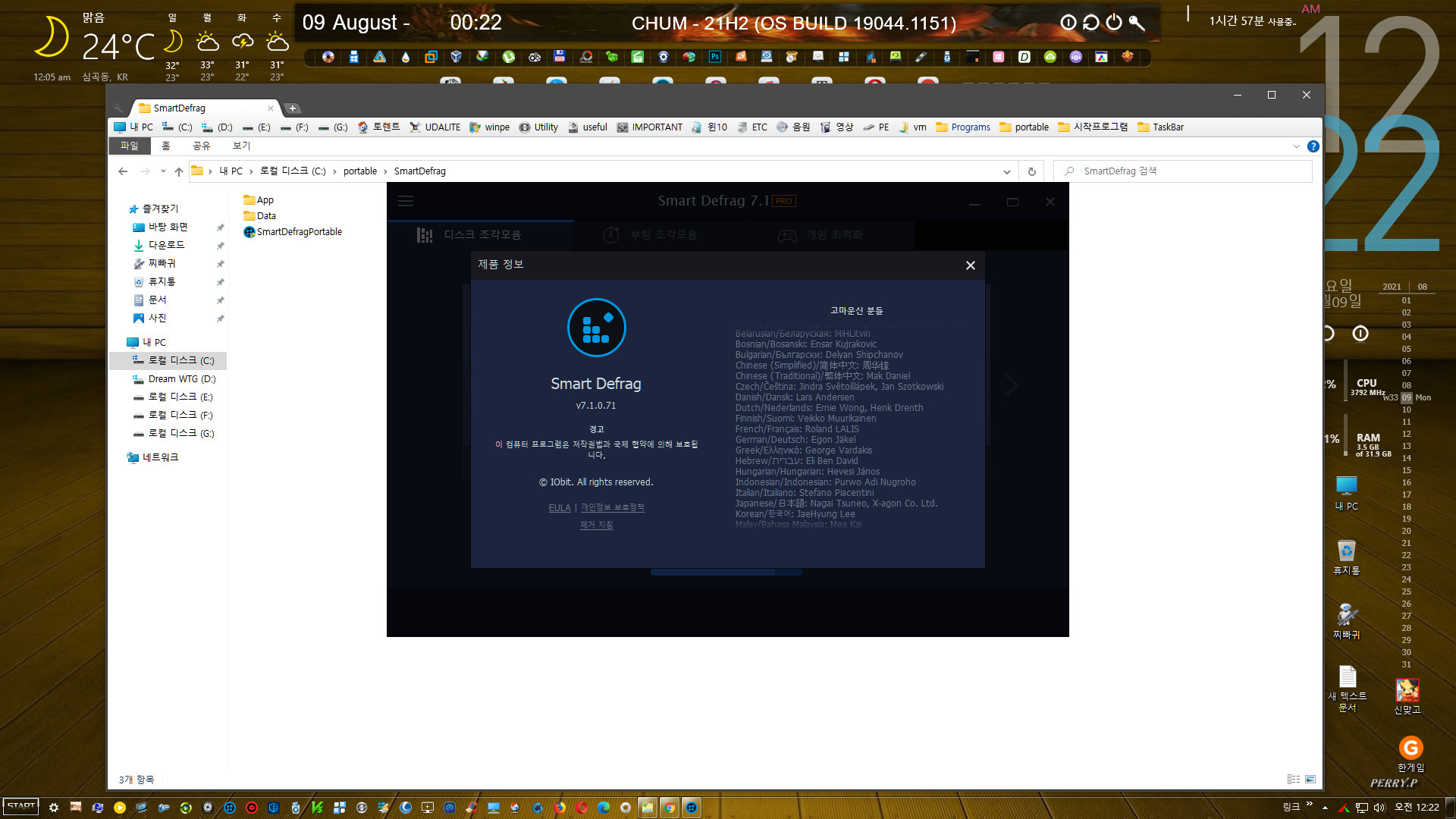Viewport: 1456px width, 819px height.
Task: Open UDALITE bookmark in links bar
Action: pos(435,127)
